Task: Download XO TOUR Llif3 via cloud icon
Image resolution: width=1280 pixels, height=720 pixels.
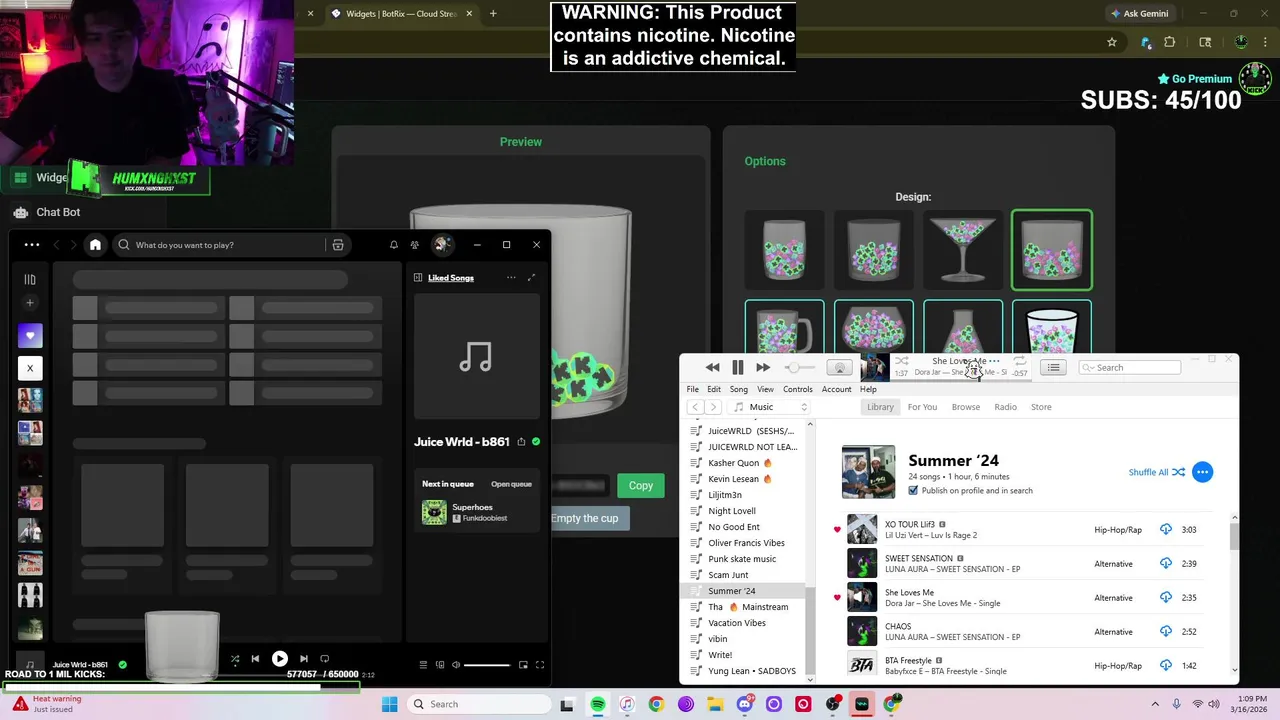Action: click(1166, 530)
